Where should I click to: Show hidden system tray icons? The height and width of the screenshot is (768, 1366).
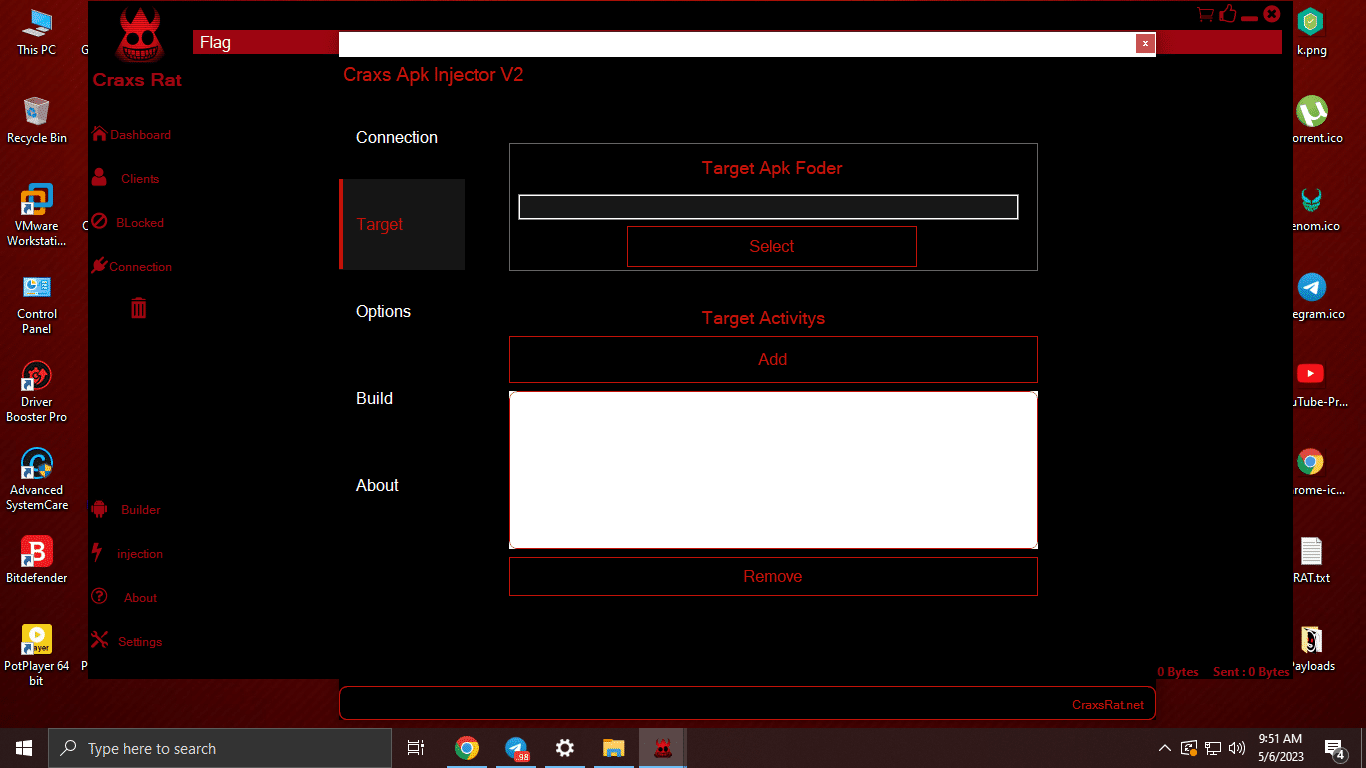[1165, 748]
